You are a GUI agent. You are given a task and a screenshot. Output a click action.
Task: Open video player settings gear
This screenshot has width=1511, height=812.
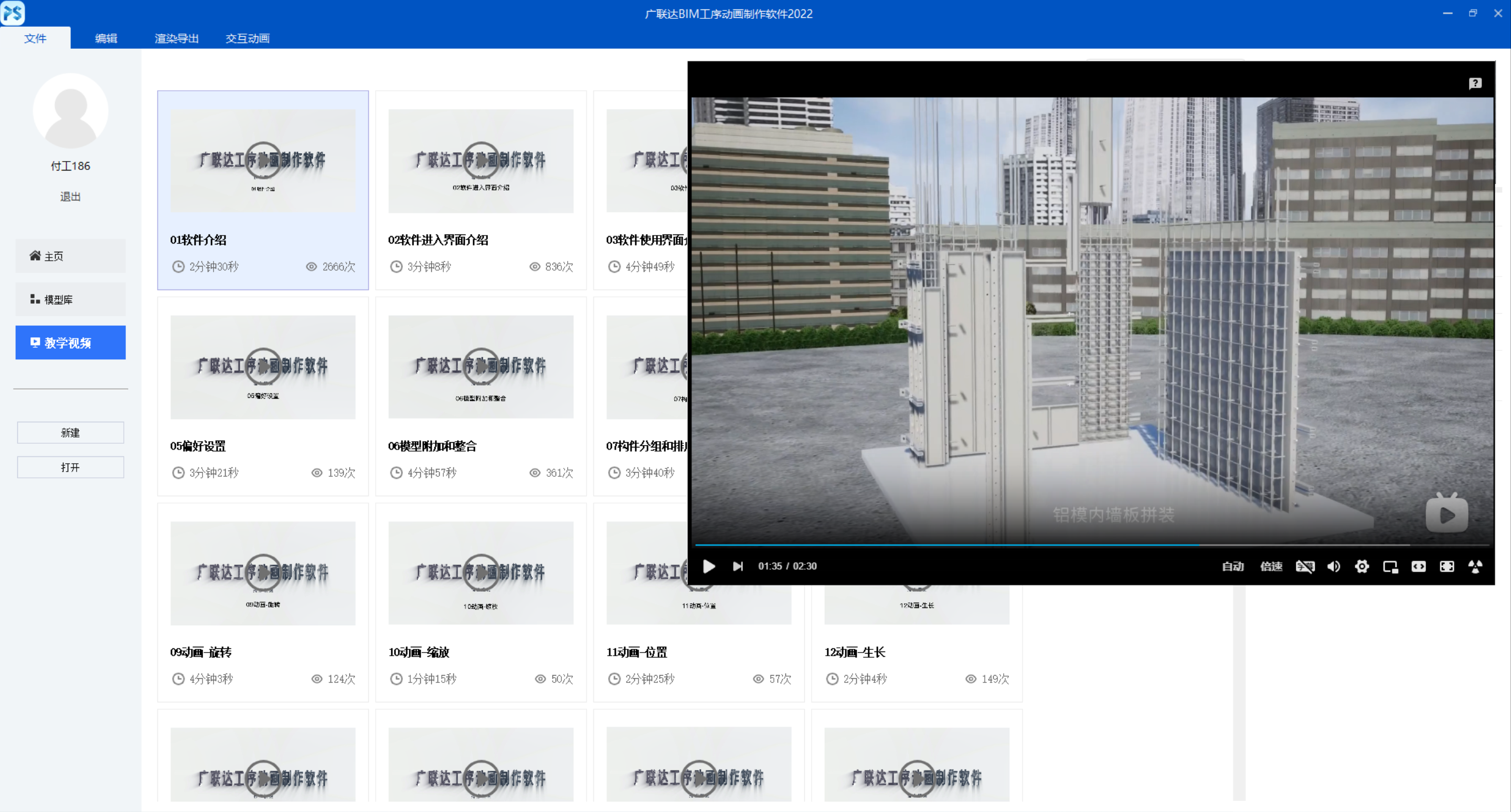tap(1362, 567)
